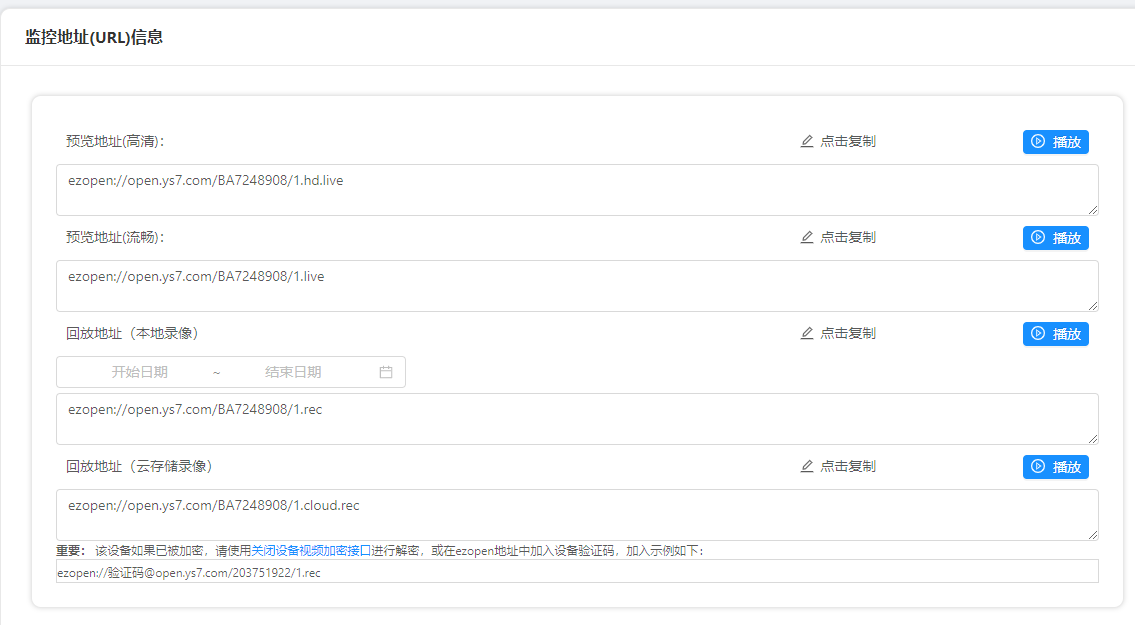Screen dimensions: 1135x625
Task: Copy the 回放地址（云存储录像） address
Action: pyautogui.click(x=838, y=467)
